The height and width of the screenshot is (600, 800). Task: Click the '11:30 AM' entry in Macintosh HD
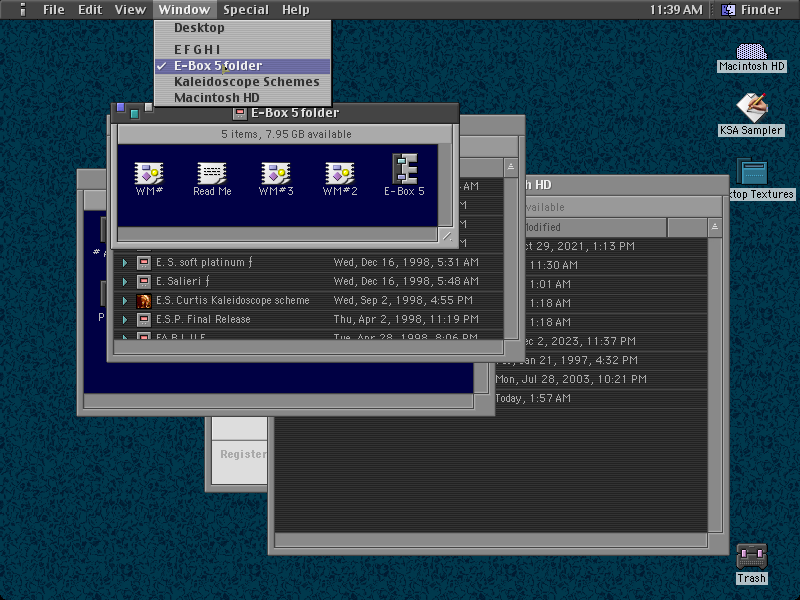[554, 265]
